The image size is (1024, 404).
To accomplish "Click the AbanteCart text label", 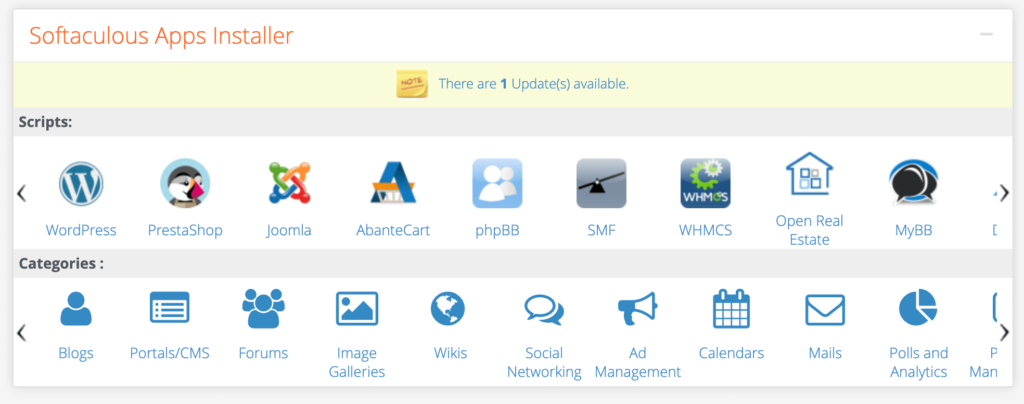I will (x=393, y=230).
